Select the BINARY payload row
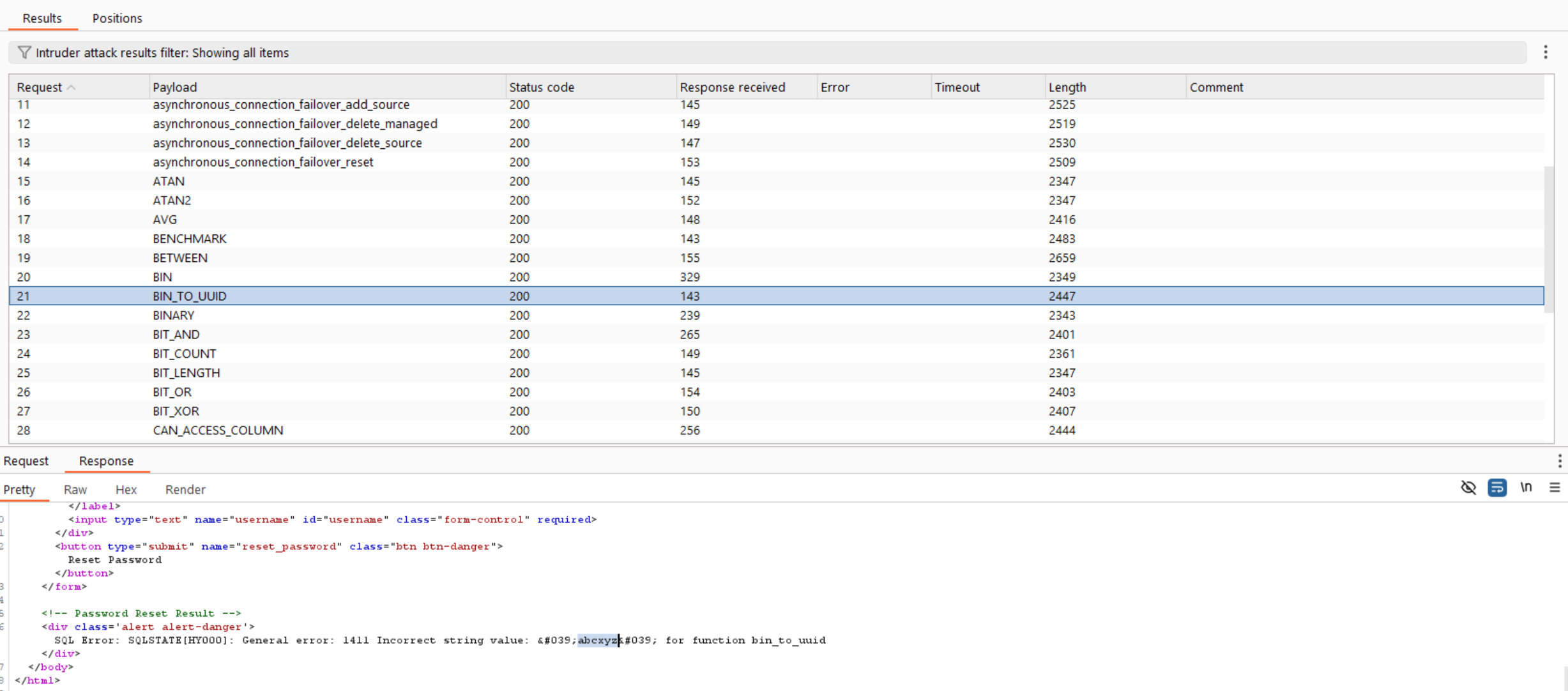Viewport: 1568px width, 691px height. pos(777,315)
